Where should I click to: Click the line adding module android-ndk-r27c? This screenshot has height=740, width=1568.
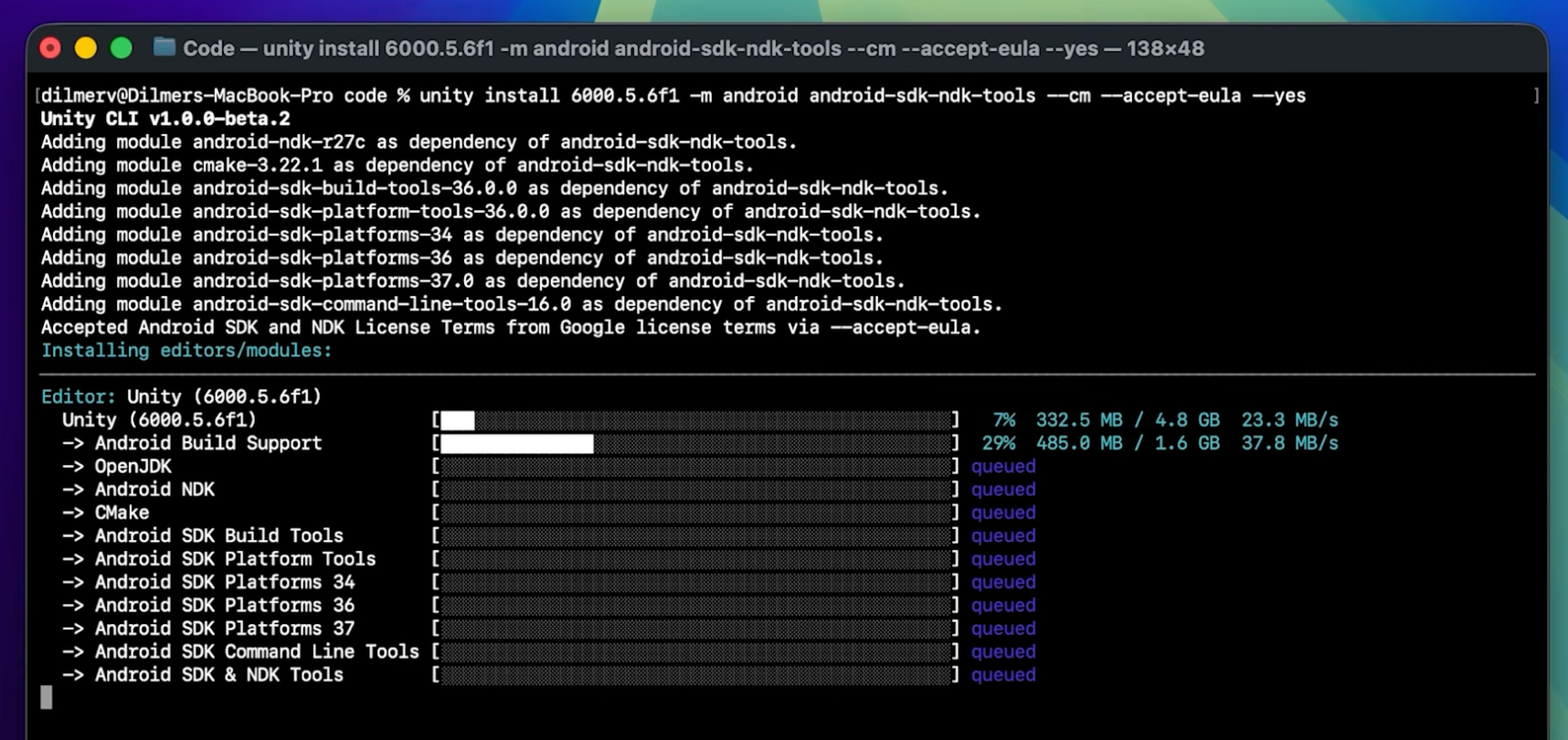click(418, 142)
